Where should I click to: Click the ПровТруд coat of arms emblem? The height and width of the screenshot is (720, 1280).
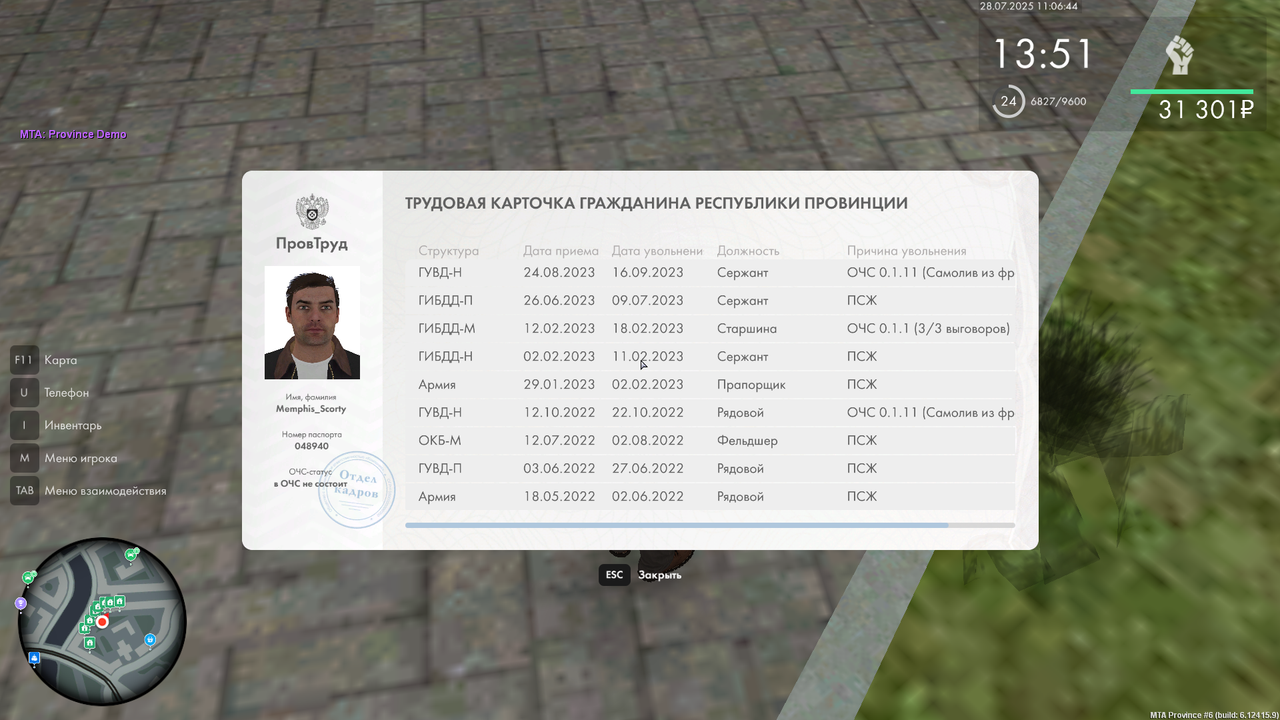(312, 212)
